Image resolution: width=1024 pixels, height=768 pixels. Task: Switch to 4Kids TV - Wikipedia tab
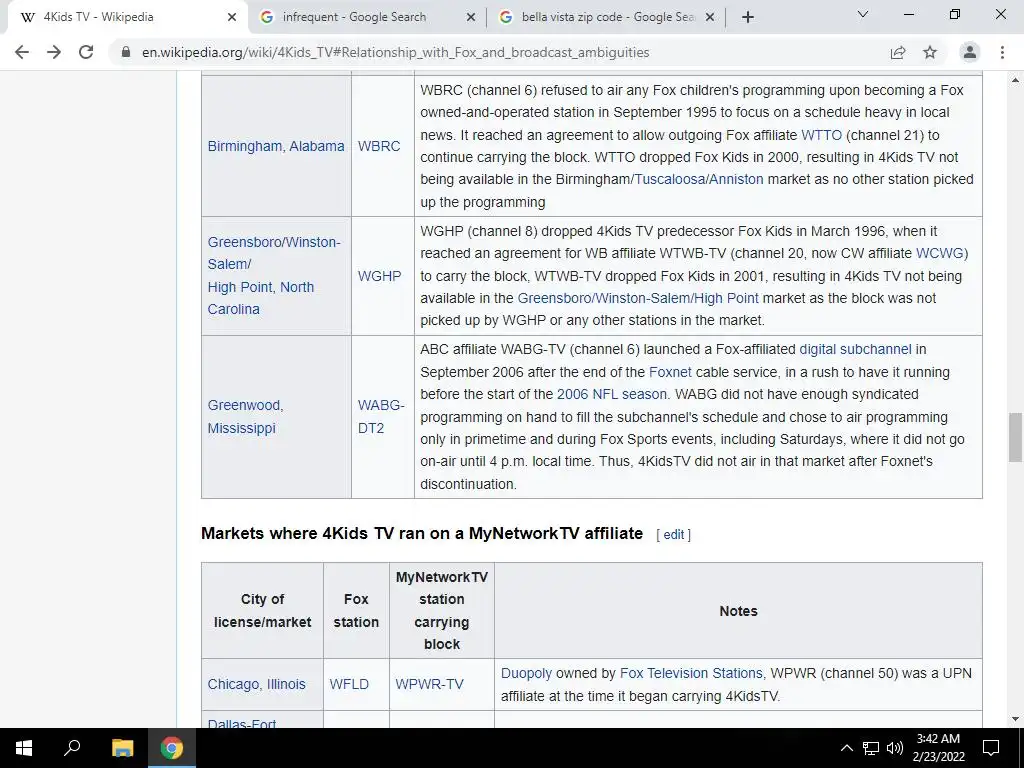point(127,17)
